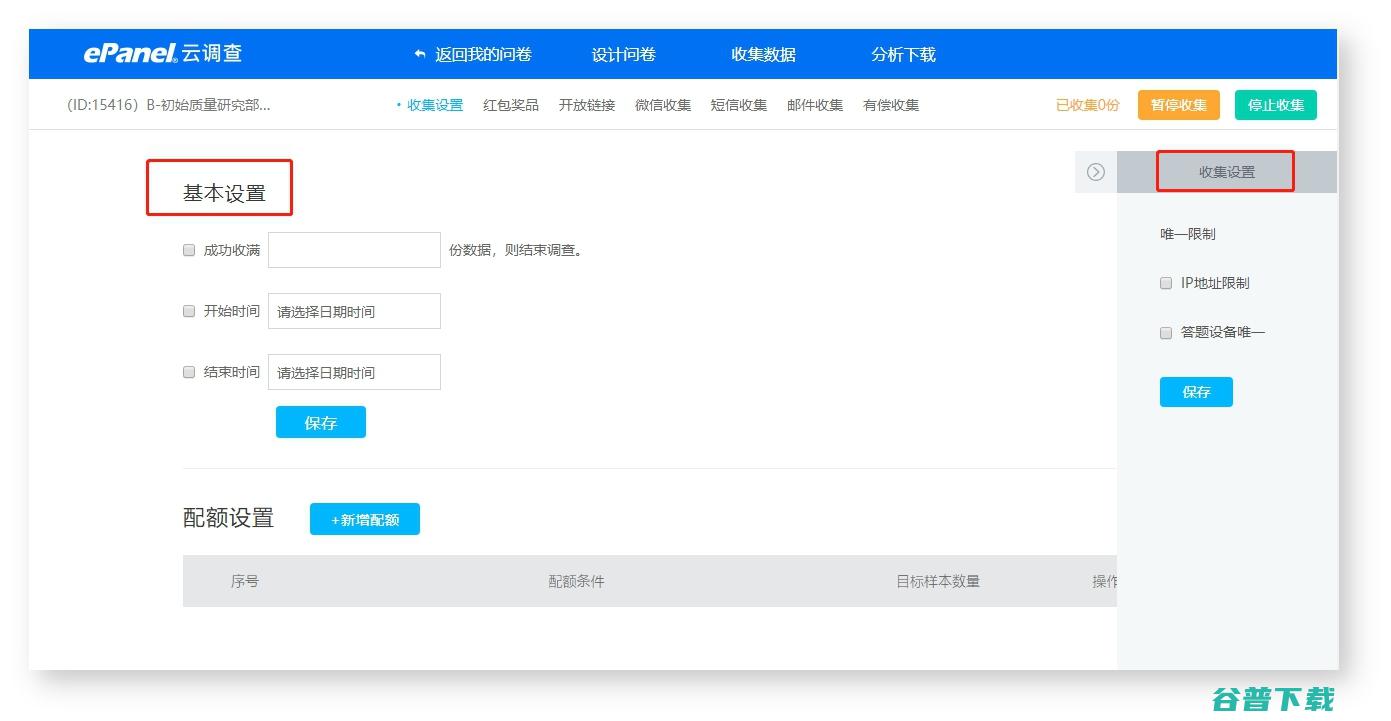Switch to the 短信收集 tab
Screen dimensions: 1391x721
pyautogui.click(x=739, y=105)
